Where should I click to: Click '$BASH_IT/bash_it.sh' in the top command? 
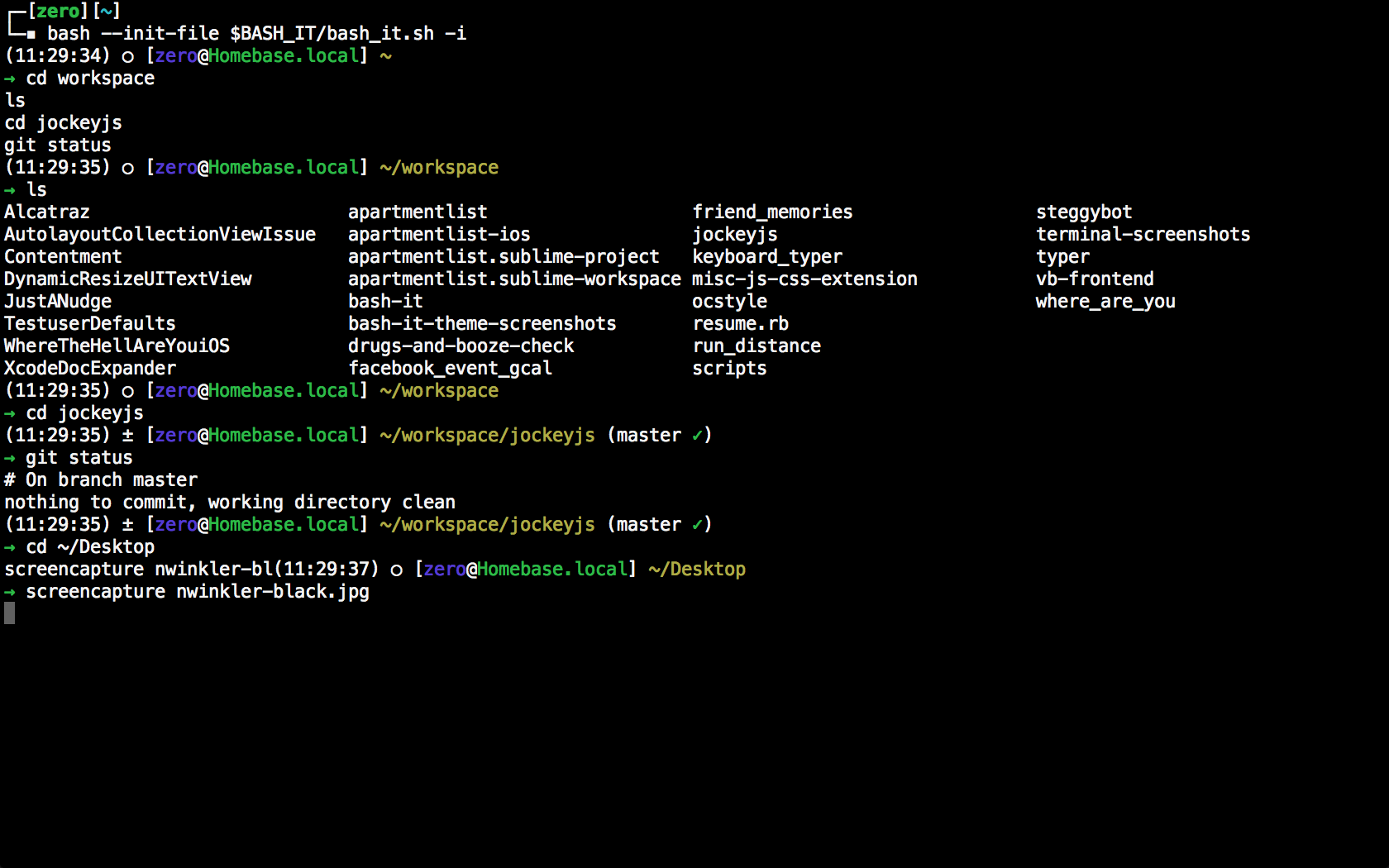[332, 34]
